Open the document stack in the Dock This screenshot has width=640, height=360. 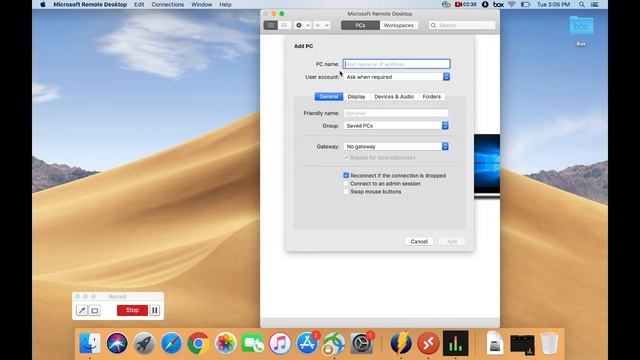tap(495, 342)
